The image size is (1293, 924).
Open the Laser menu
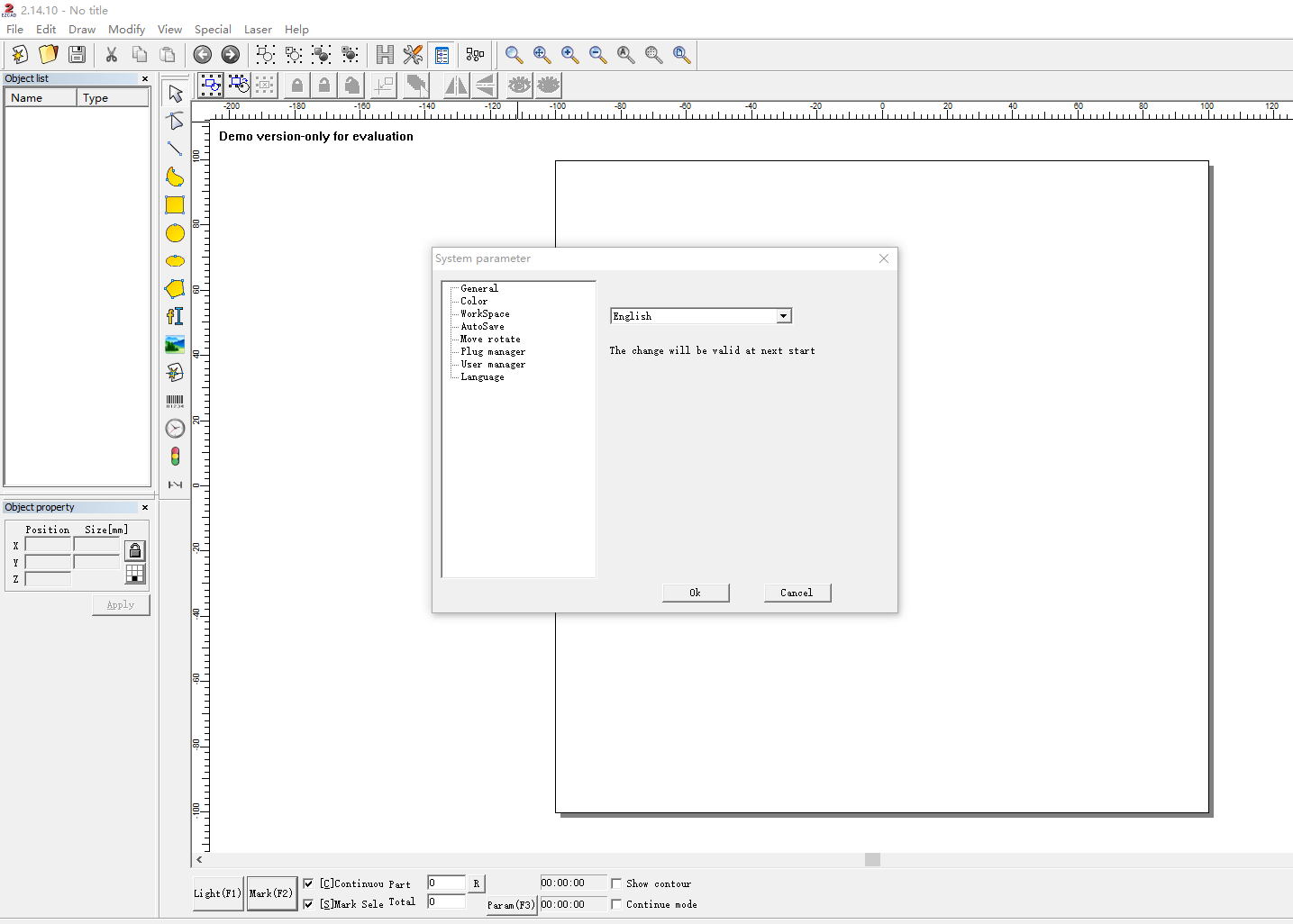tap(258, 29)
